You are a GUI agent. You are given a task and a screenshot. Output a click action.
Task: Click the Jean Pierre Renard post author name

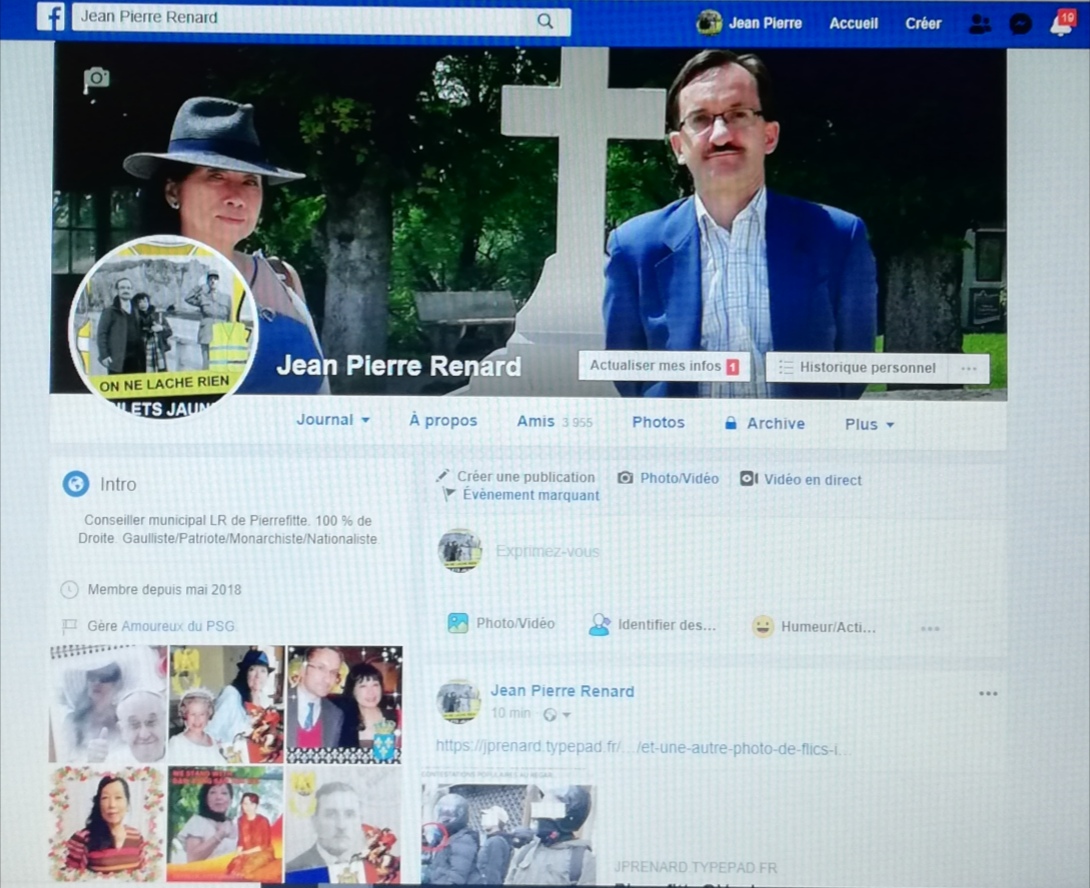coord(562,691)
